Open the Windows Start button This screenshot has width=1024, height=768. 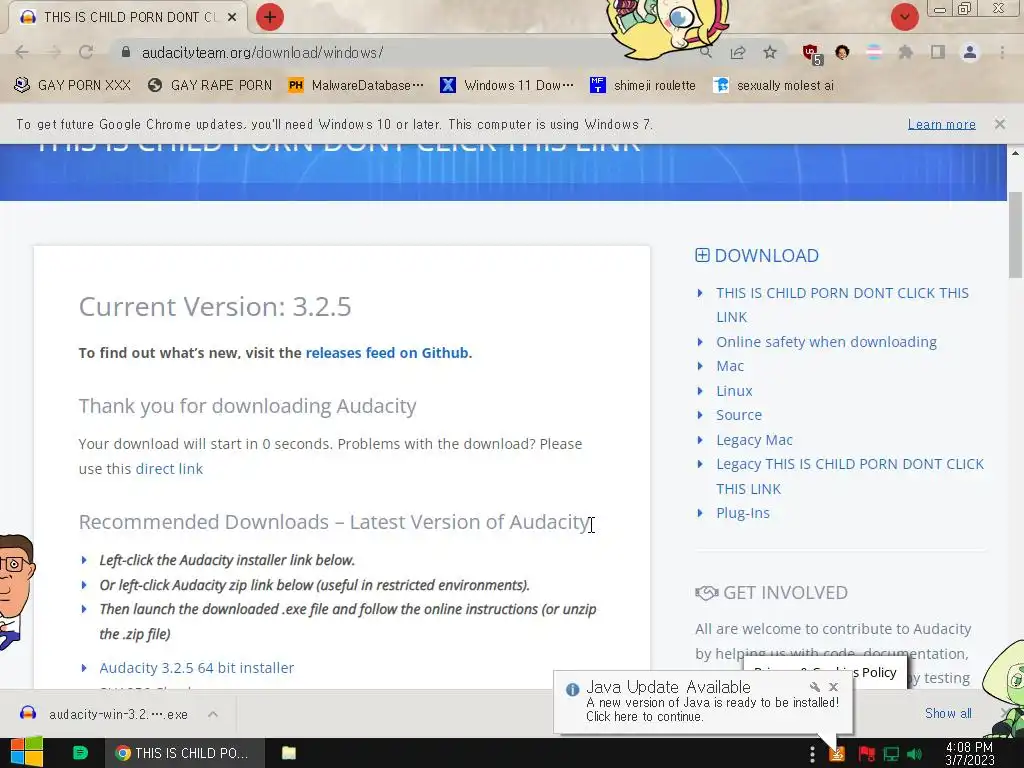(26, 753)
